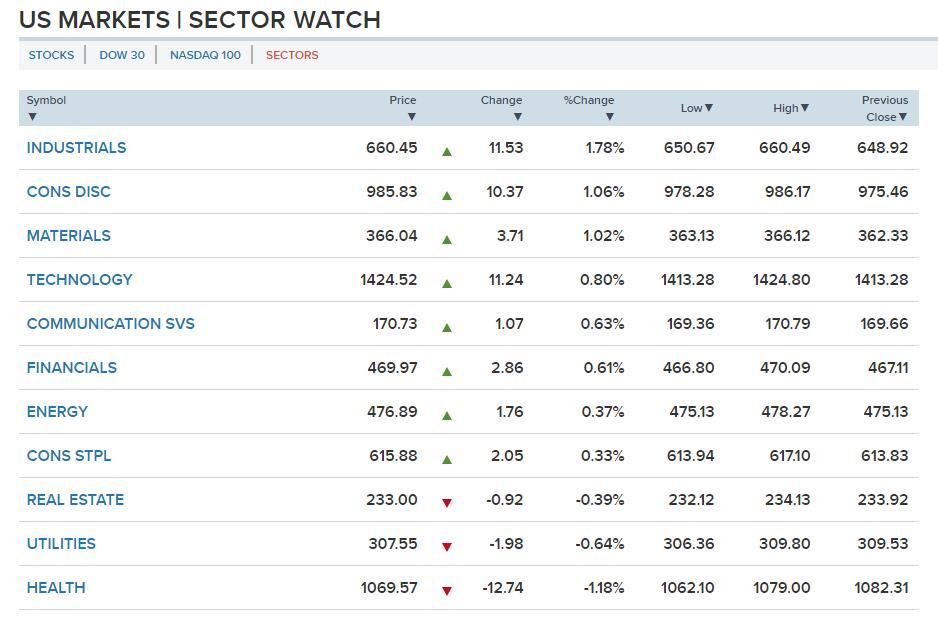
Task: Open the NASDAQ 100 tab
Action: pyautogui.click(x=205, y=55)
